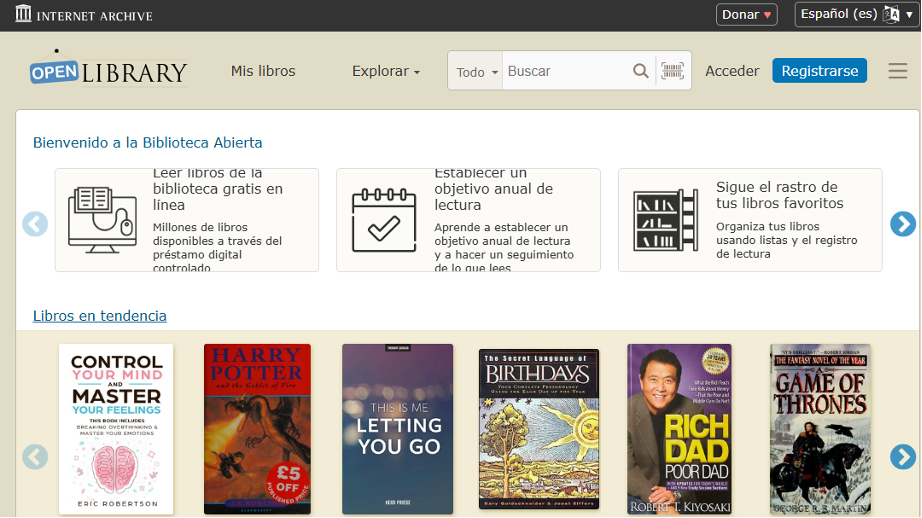Open Sigue el rastro de tus libros card
Image resolution: width=922 pixels, height=518 pixels.
(750, 220)
